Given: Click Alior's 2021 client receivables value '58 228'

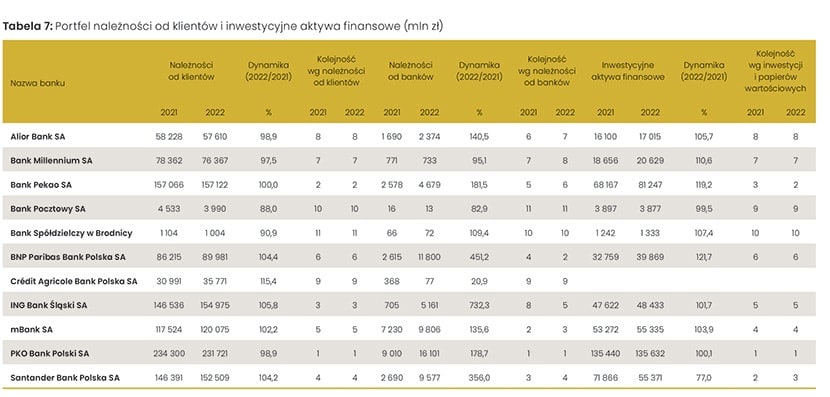Looking at the screenshot, I should pyautogui.click(x=169, y=137).
